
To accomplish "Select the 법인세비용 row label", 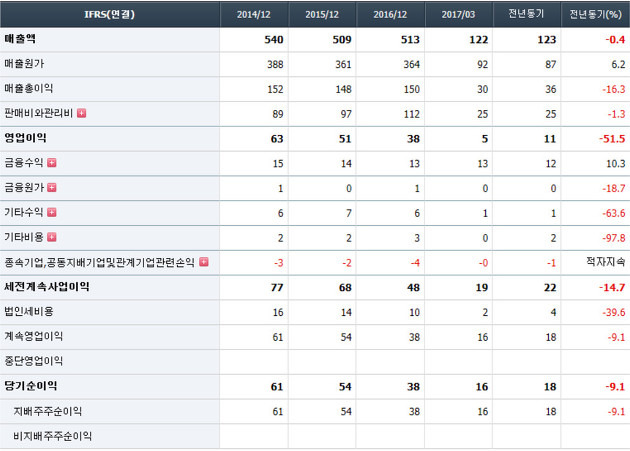I will pos(29,312).
